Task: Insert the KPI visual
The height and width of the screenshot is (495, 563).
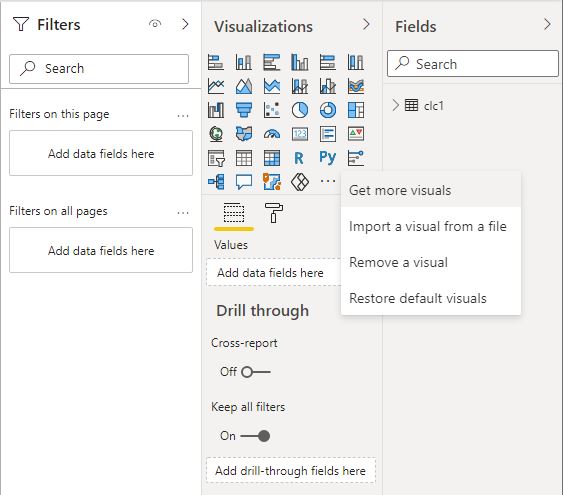Action: tap(356, 134)
